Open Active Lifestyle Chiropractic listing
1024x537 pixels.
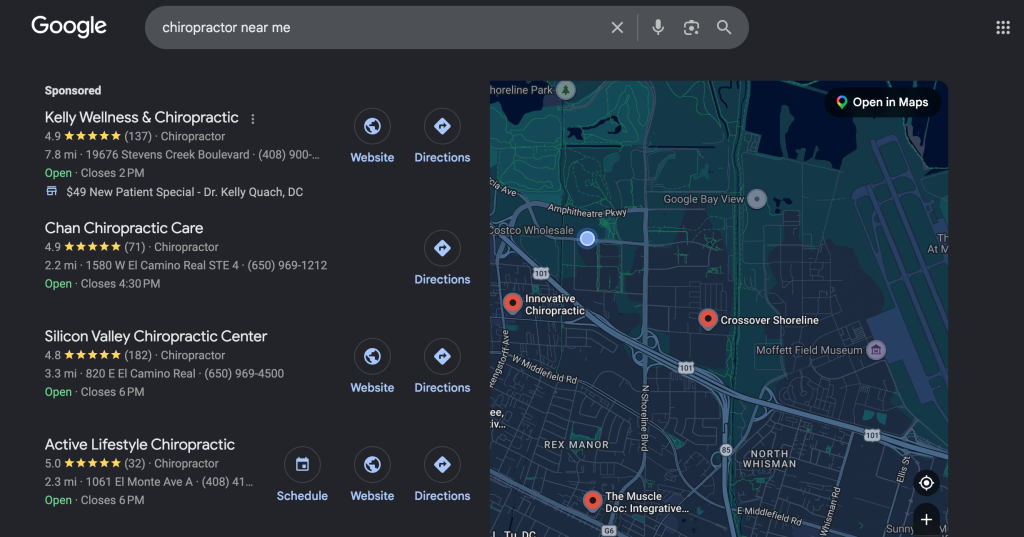(x=139, y=445)
